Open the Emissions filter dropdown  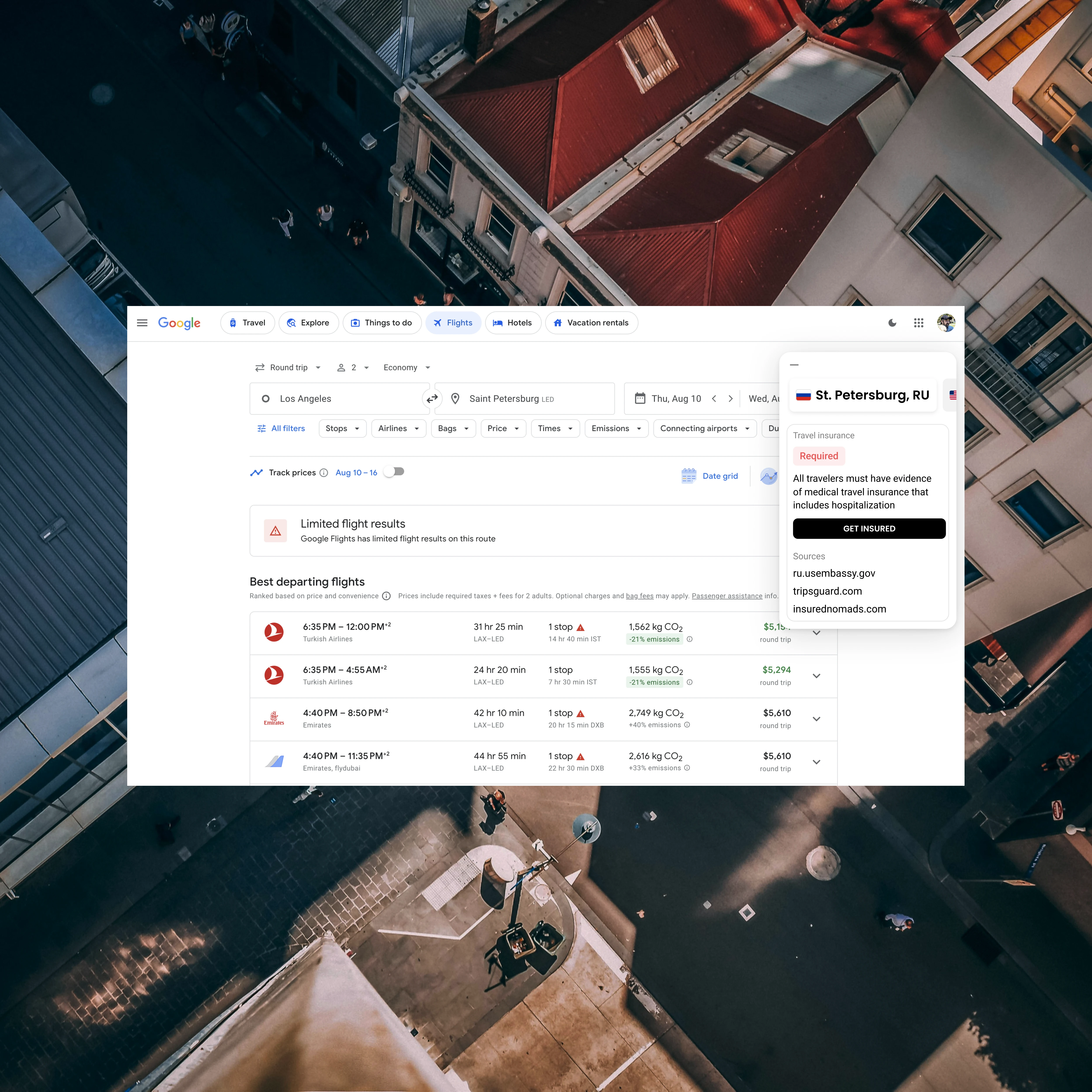tap(617, 428)
